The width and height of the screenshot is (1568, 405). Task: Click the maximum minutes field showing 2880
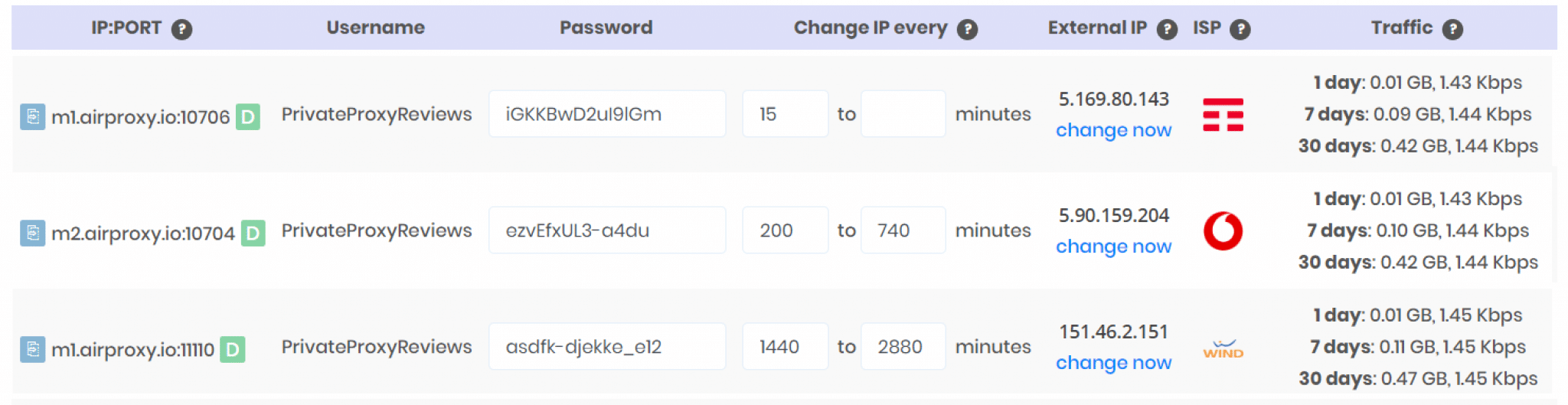(x=903, y=347)
